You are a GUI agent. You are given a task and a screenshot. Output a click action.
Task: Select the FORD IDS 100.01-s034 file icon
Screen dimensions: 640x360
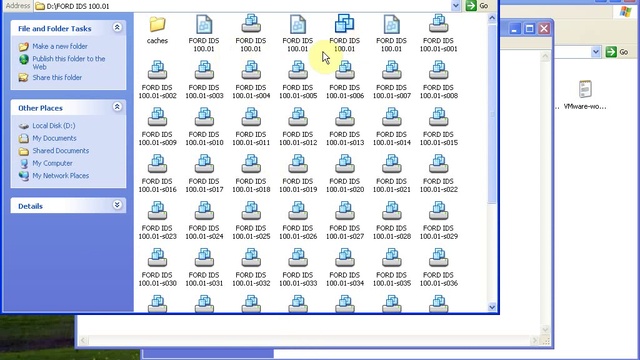point(345,258)
